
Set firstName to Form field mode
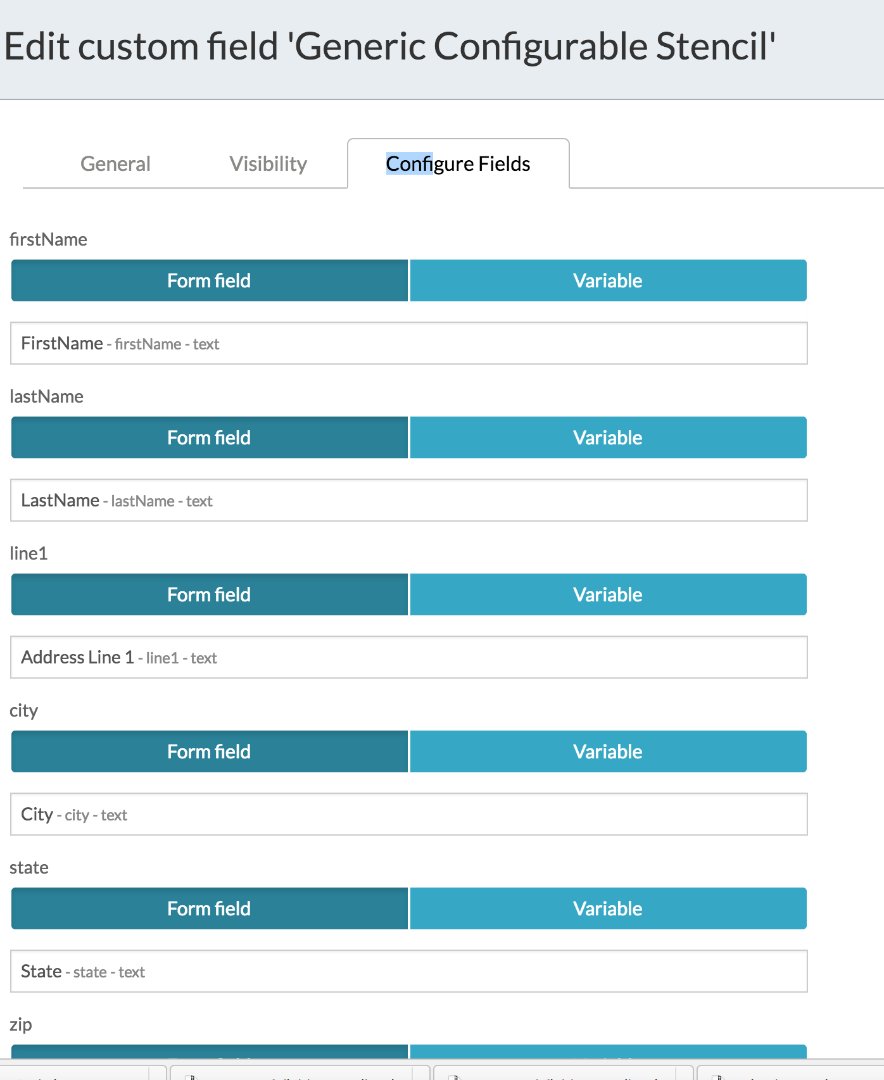209,280
